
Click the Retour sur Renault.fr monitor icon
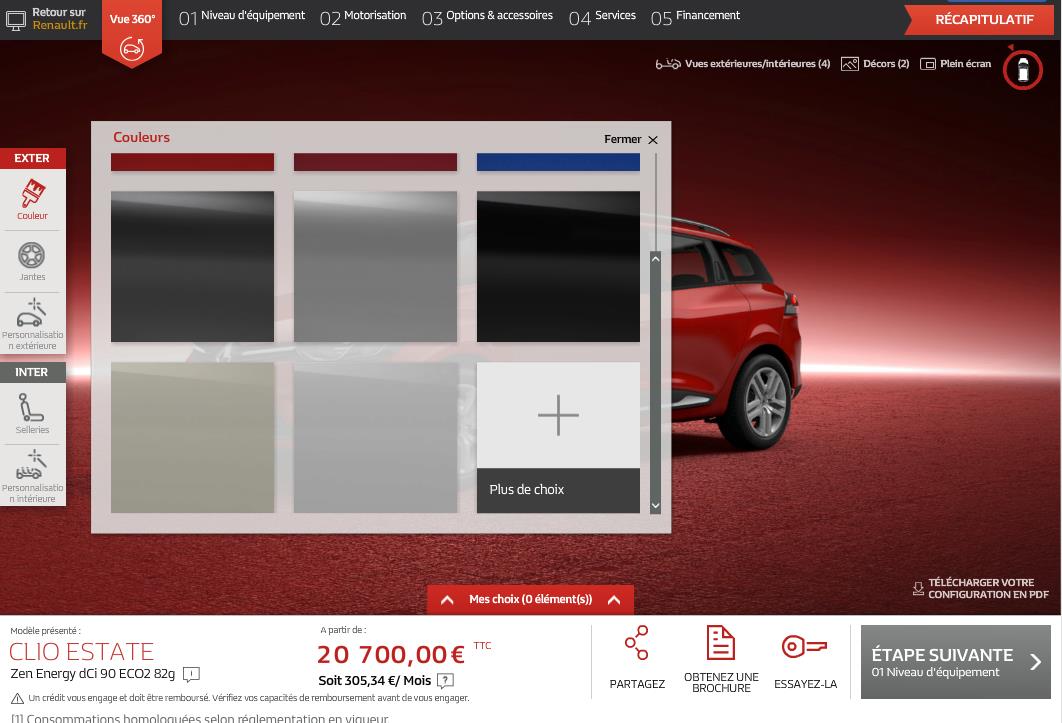click(x=16, y=20)
